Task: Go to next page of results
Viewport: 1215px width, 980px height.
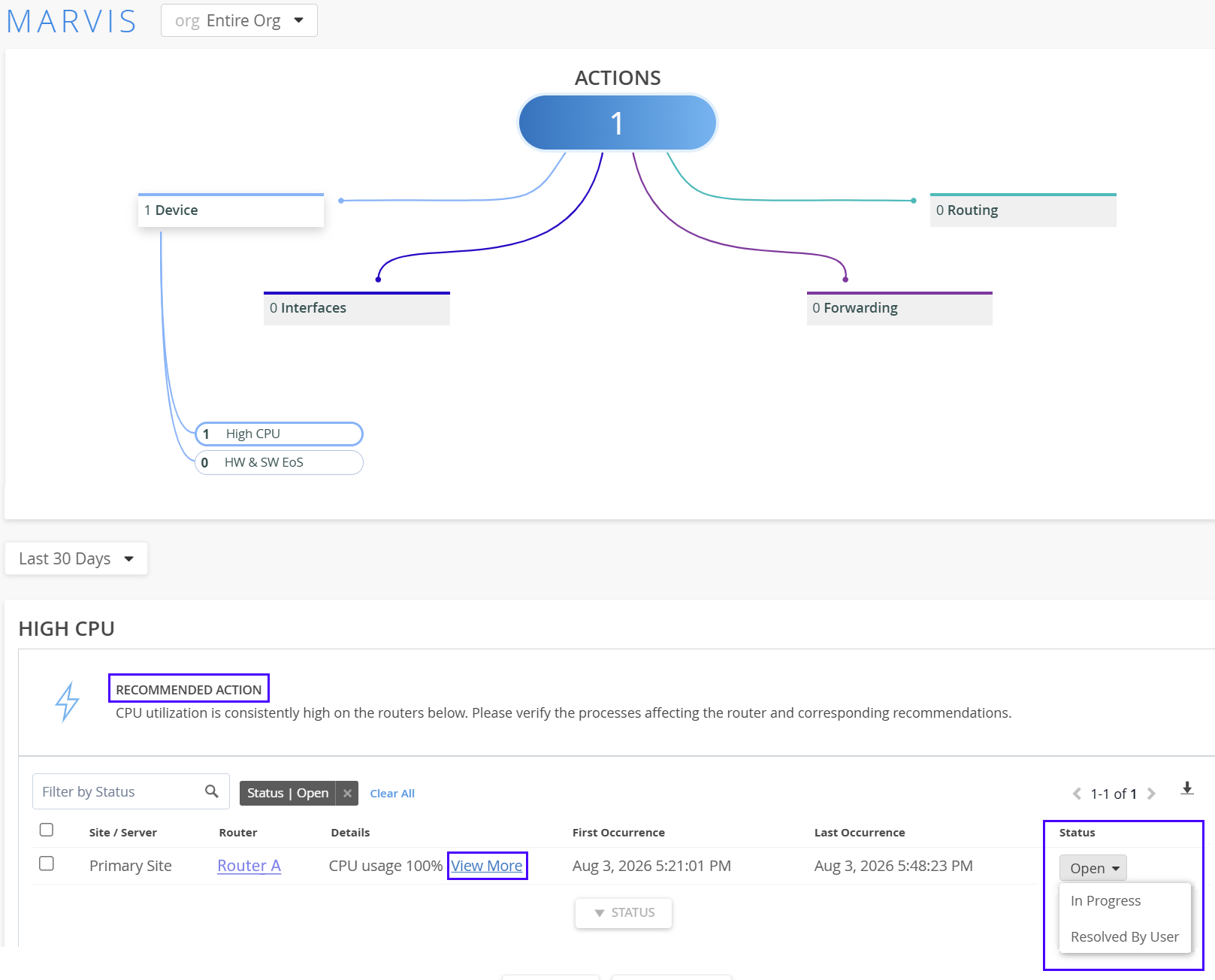Action: pos(1151,794)
